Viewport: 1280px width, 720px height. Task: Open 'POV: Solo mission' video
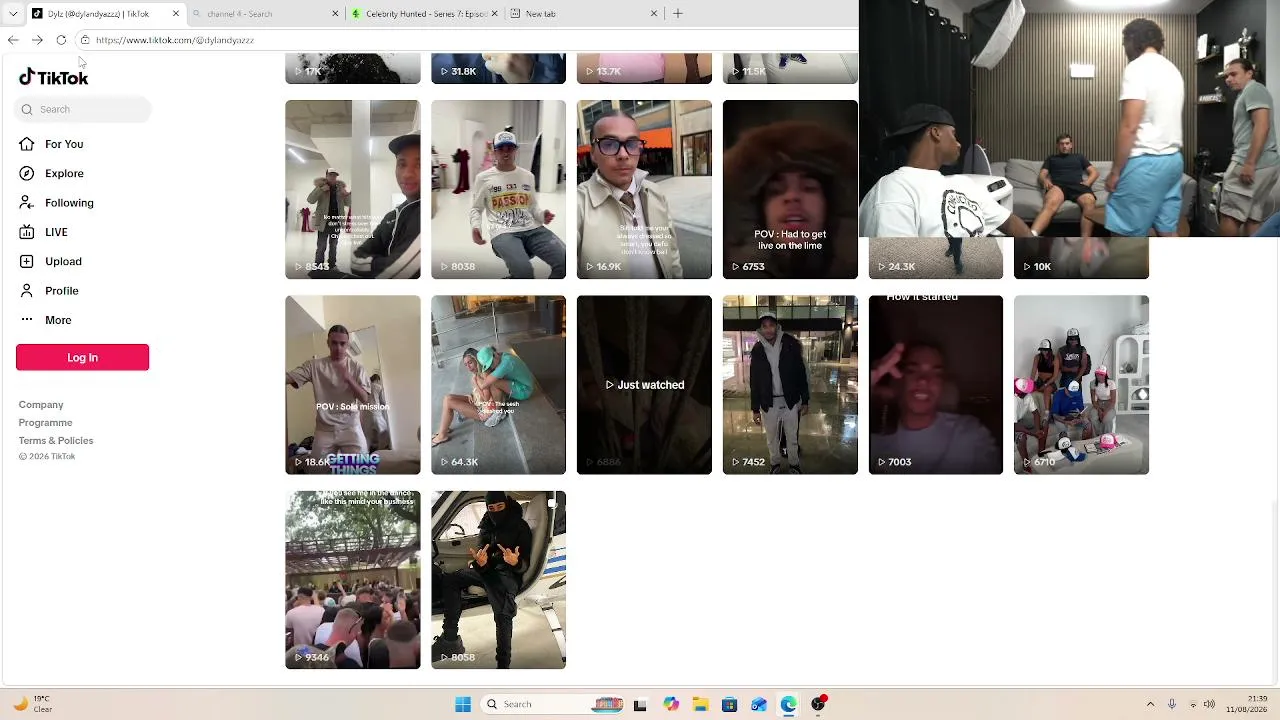(353, 385)
